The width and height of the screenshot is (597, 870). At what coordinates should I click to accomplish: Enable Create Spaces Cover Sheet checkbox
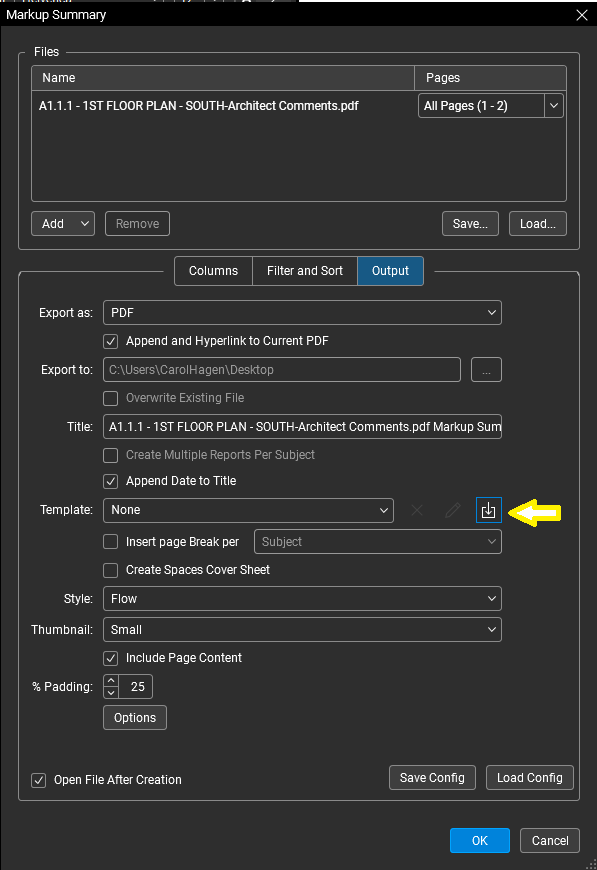pyautogui.click(x=110, y=570)
